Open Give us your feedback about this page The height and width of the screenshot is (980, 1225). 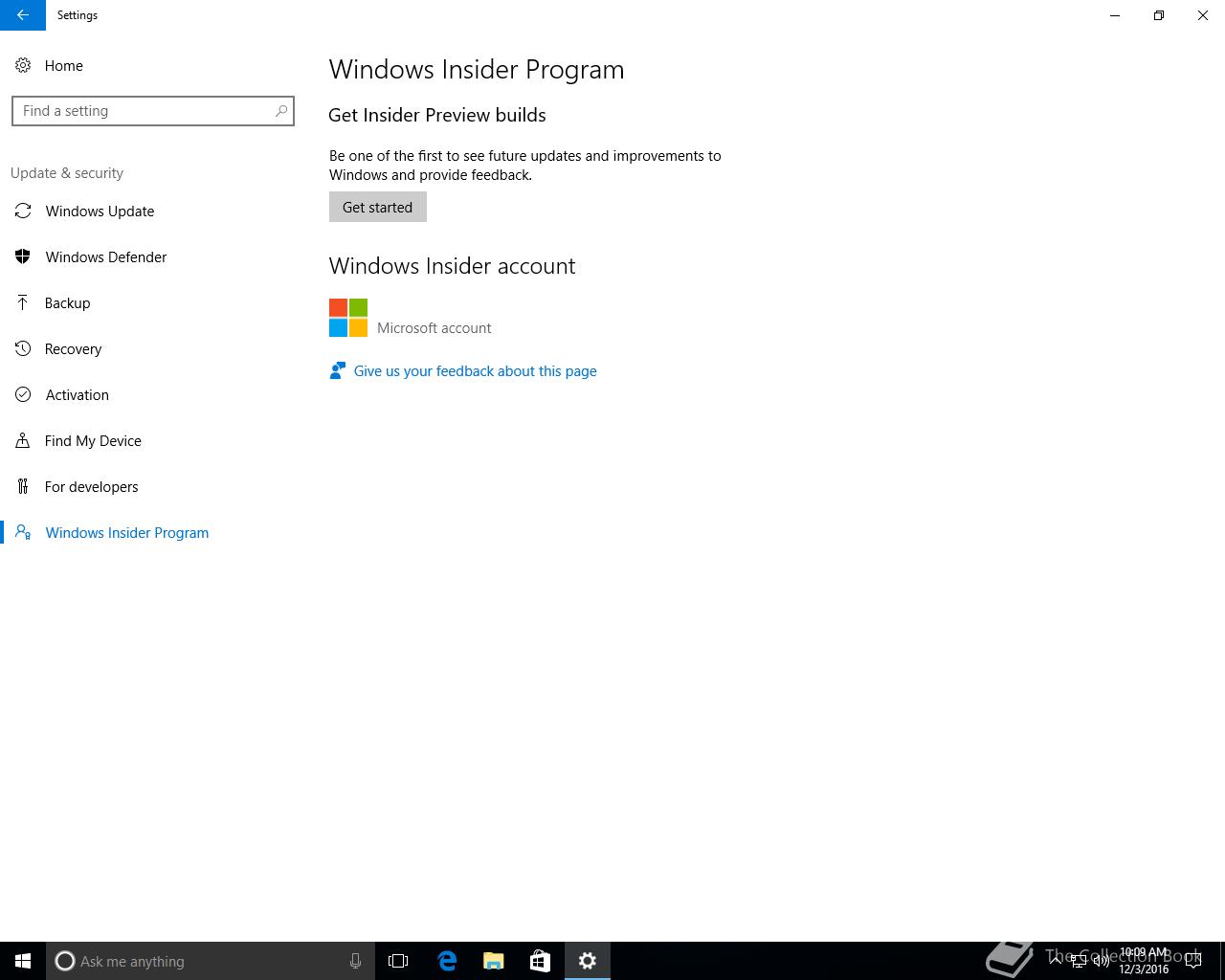(475, 370)
